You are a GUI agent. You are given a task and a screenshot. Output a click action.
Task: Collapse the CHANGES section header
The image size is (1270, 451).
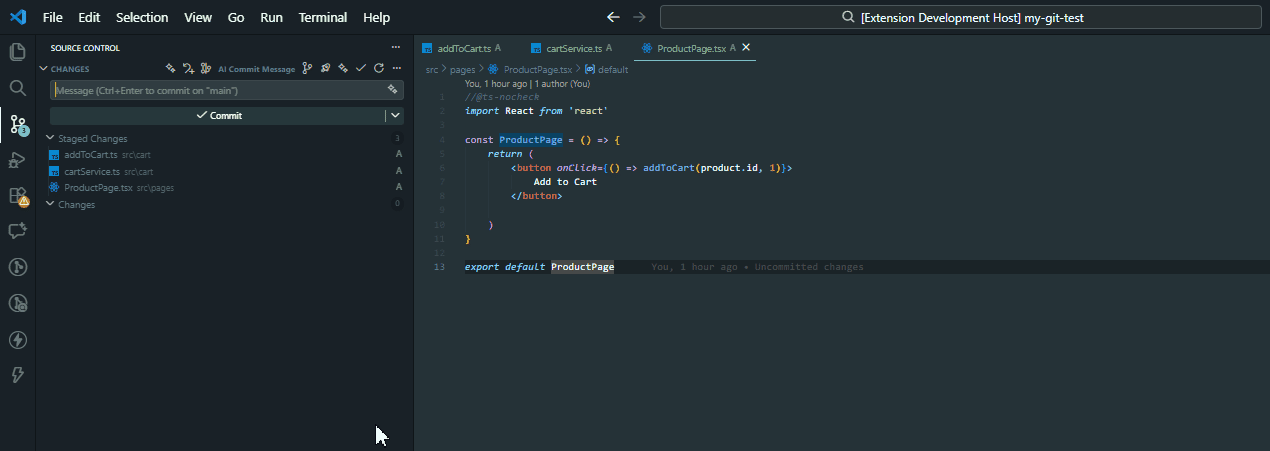[x=43, y=69]
